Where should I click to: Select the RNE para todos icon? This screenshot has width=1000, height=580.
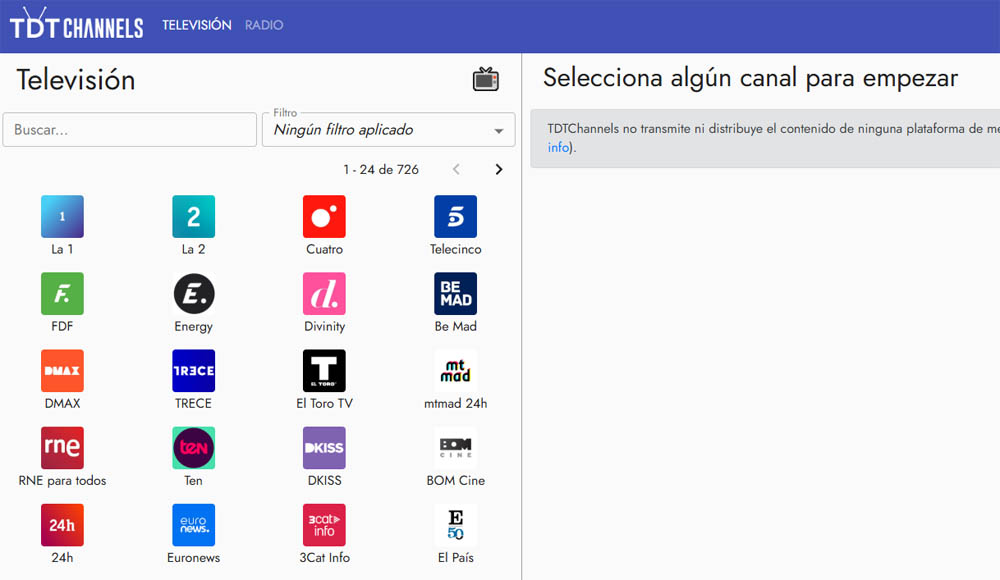(62, 448)
